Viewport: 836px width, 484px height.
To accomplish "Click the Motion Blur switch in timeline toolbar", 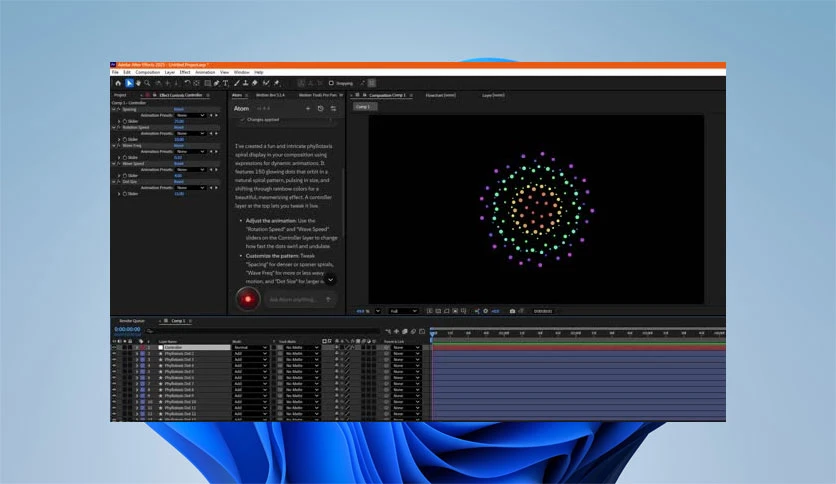I will point(413,332).
